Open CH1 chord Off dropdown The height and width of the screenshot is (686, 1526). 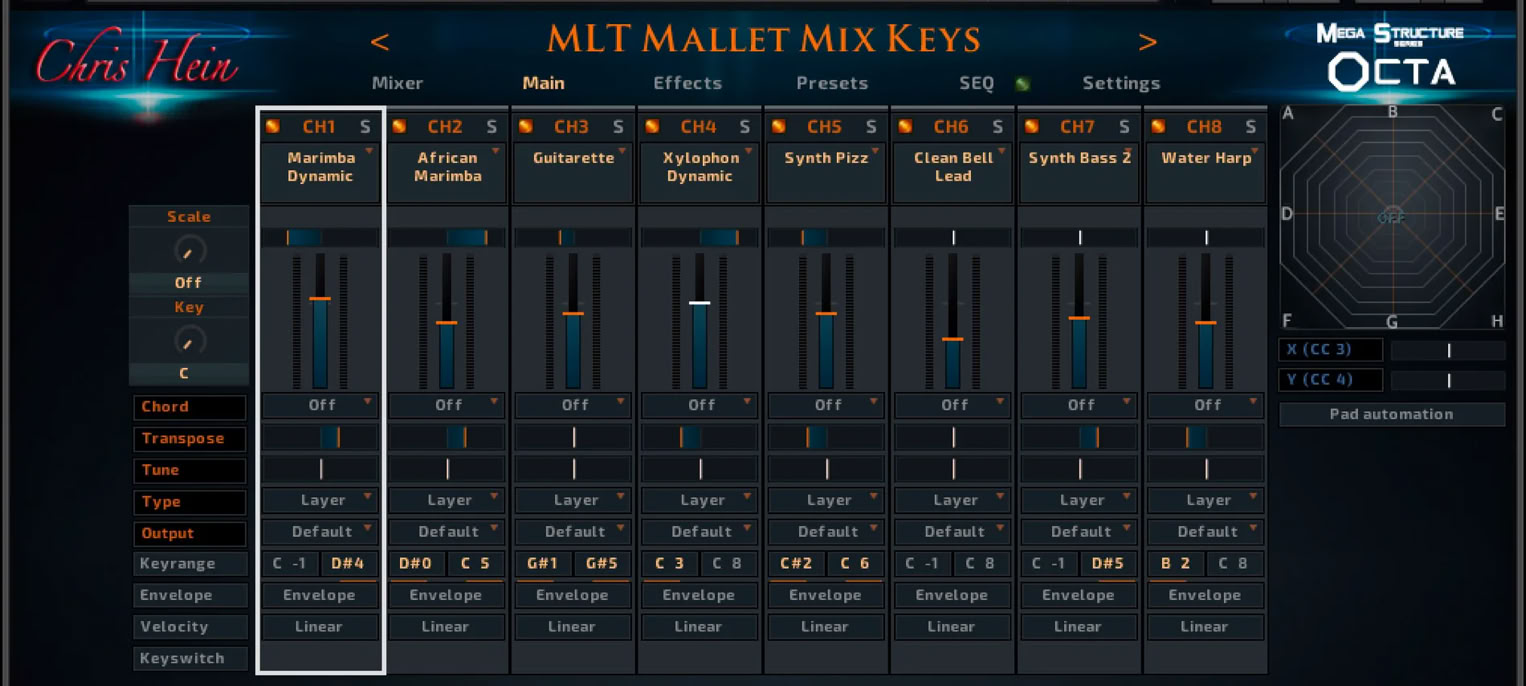pos(321,405)
